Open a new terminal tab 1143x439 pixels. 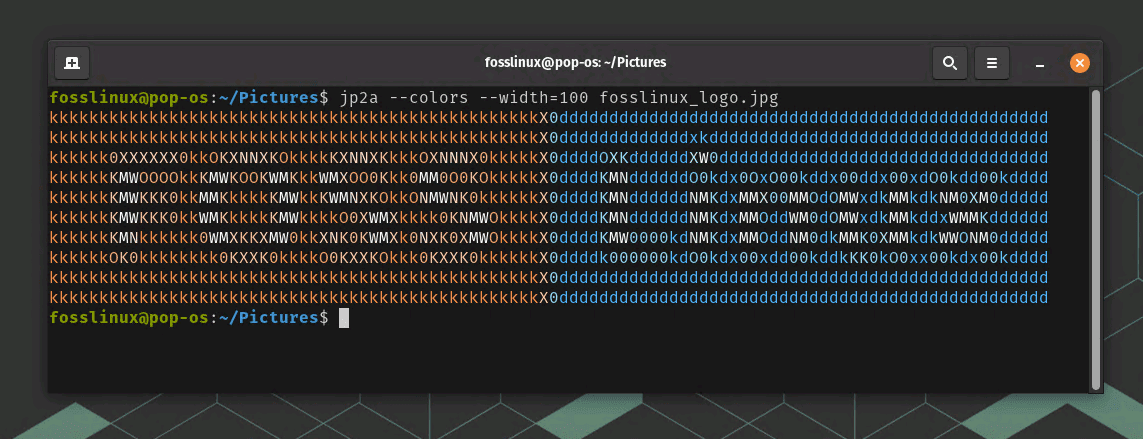point(72,63)
